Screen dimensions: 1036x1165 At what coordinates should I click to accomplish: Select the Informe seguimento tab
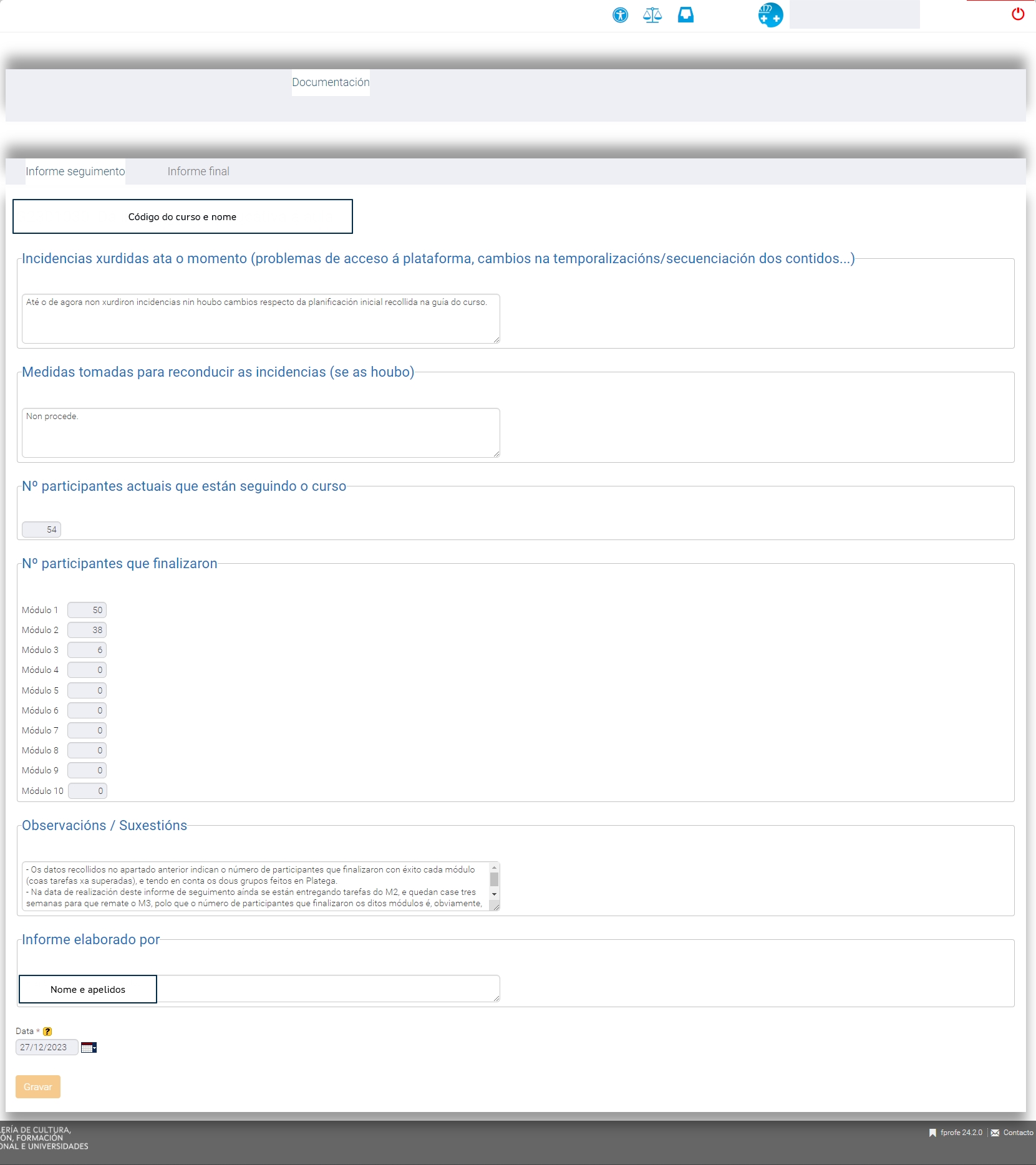[x=75, y=172]
